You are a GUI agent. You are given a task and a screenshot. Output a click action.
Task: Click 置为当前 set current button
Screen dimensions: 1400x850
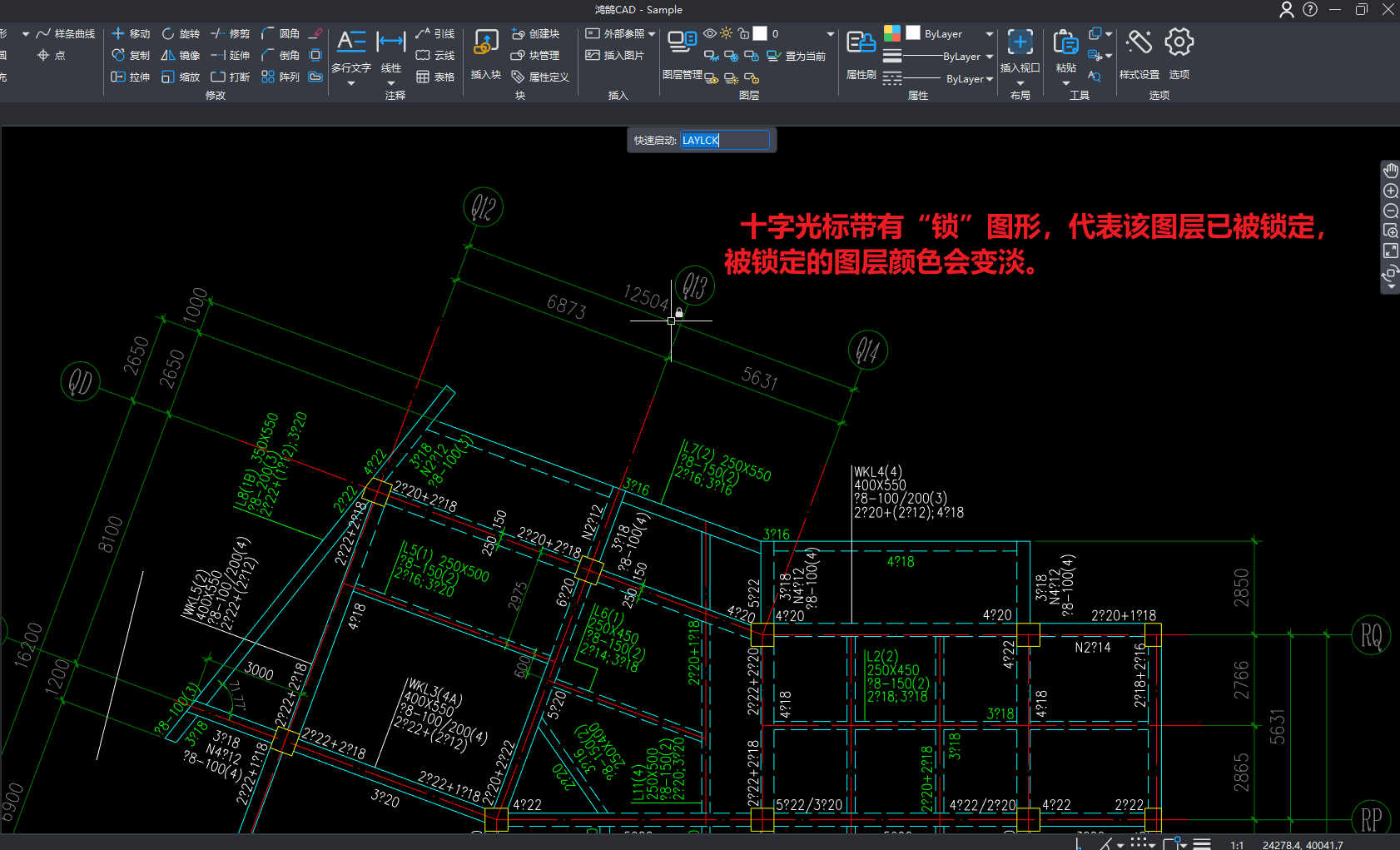[x=797, y=57]
